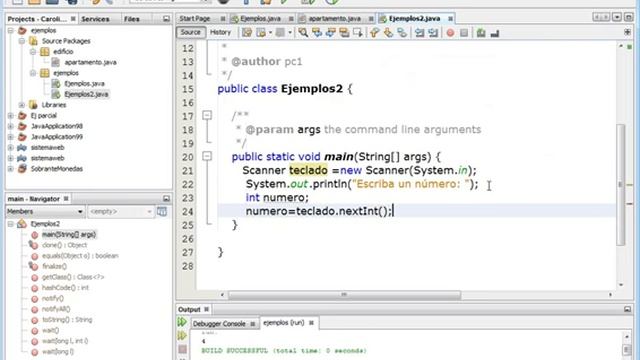The height and width of the screenshot is (360, 640).
Task: Minimize the Projects panel group
Action: [166, 19]
